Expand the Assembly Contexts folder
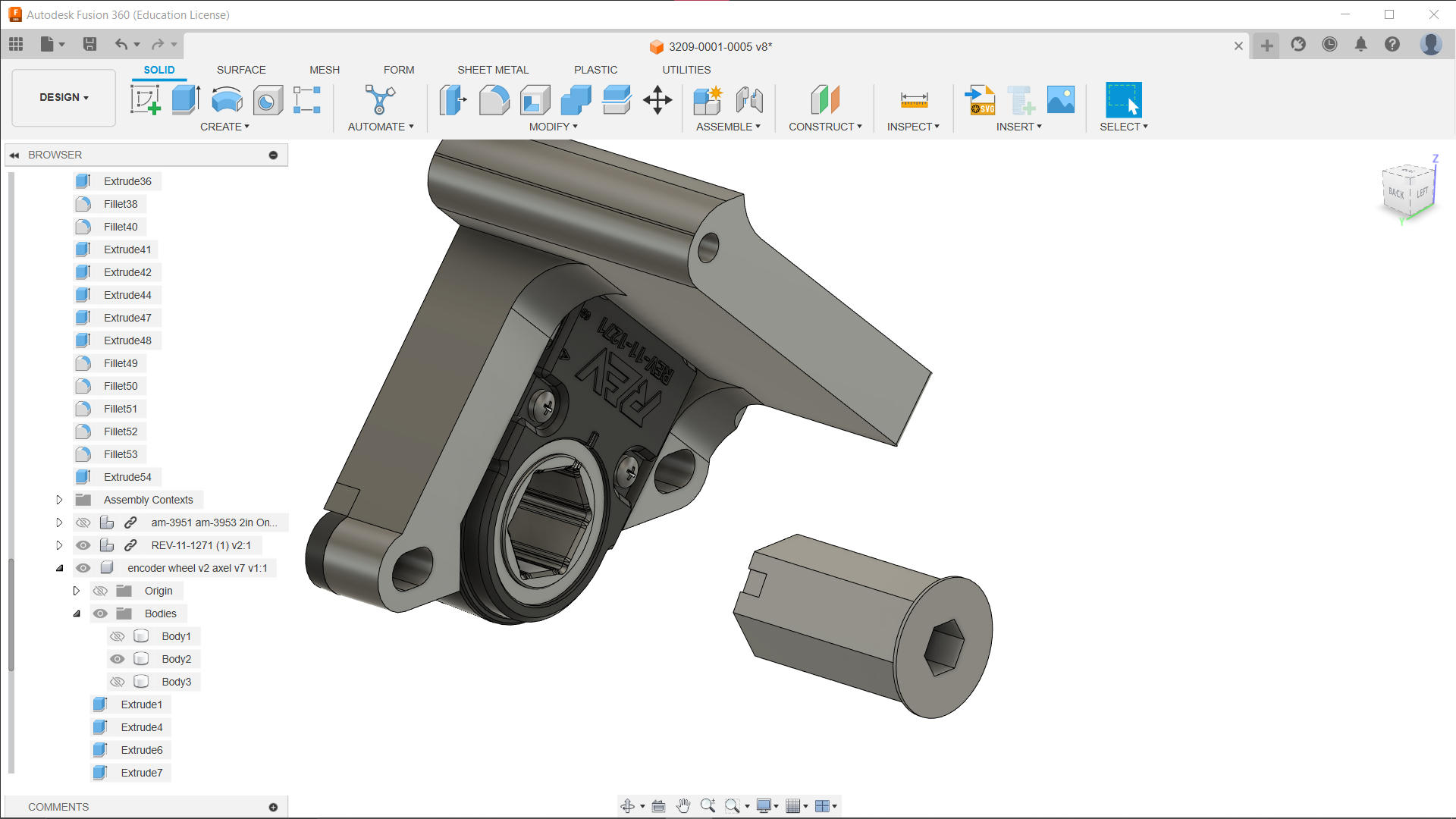 pyautogui.click(x=59, y=500)
